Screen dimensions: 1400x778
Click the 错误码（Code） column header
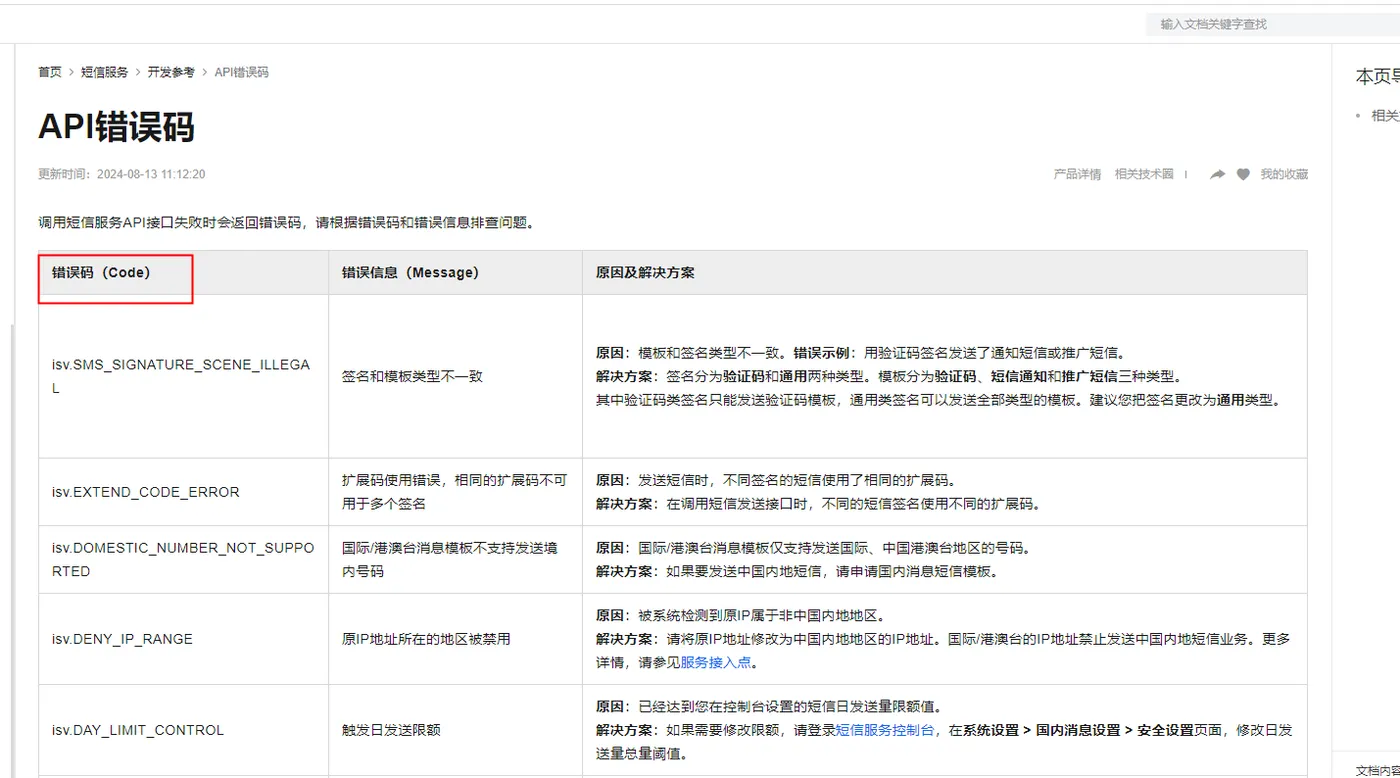tap(184, 272)
